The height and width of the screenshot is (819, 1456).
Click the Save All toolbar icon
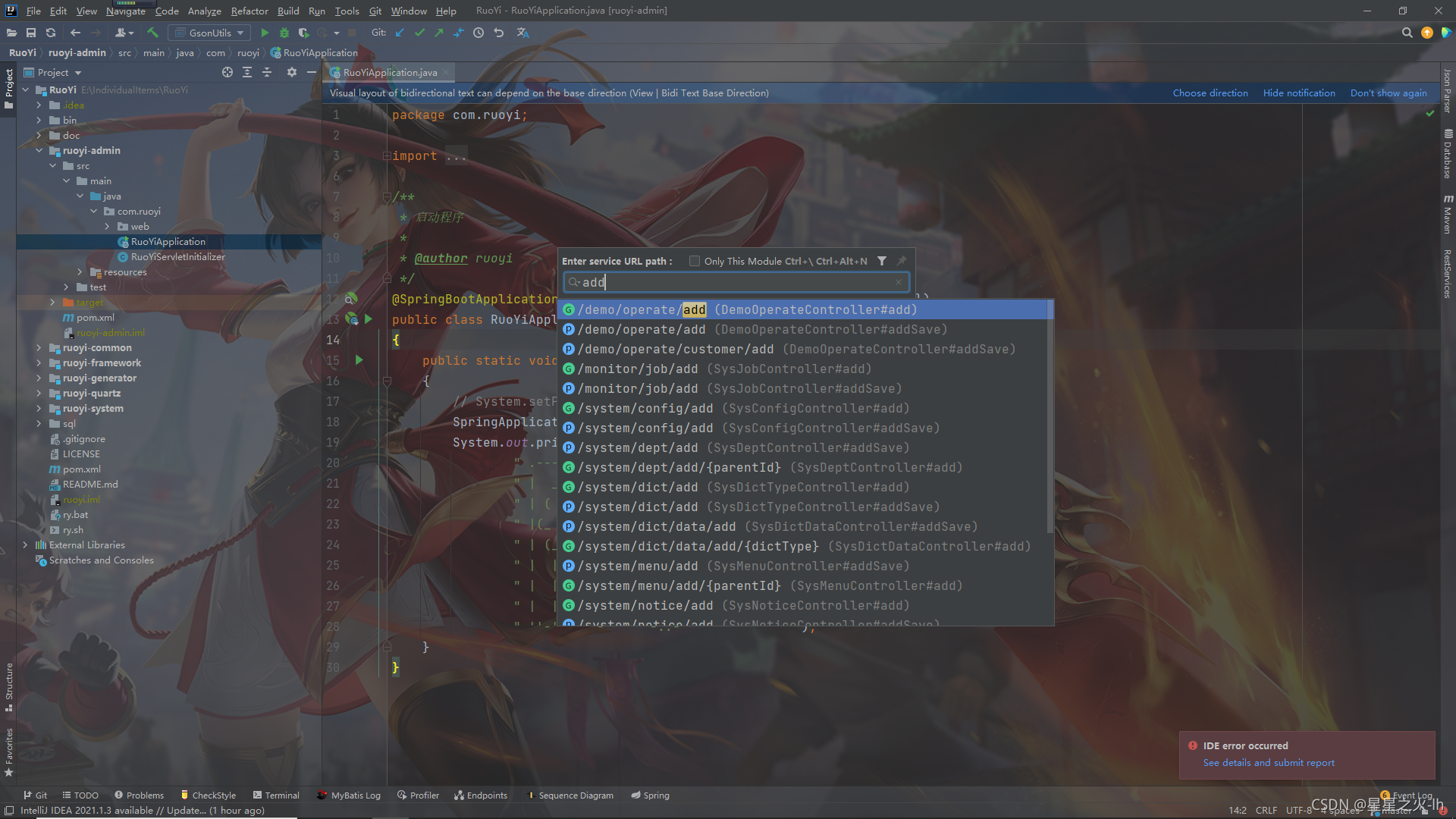[31, 33]
